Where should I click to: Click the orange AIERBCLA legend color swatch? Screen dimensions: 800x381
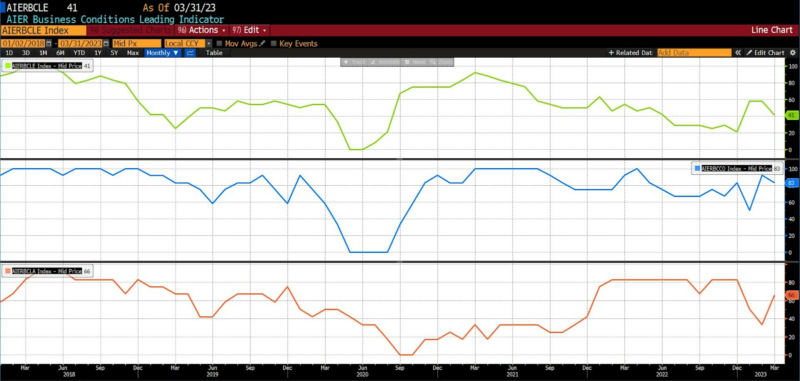[8, 271]
